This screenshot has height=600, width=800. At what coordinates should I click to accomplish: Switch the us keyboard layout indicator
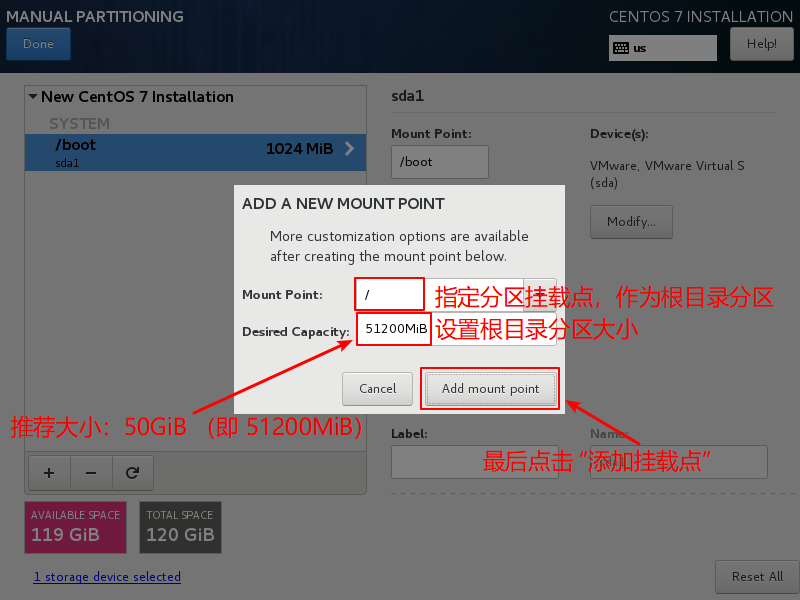coord(662,48)
